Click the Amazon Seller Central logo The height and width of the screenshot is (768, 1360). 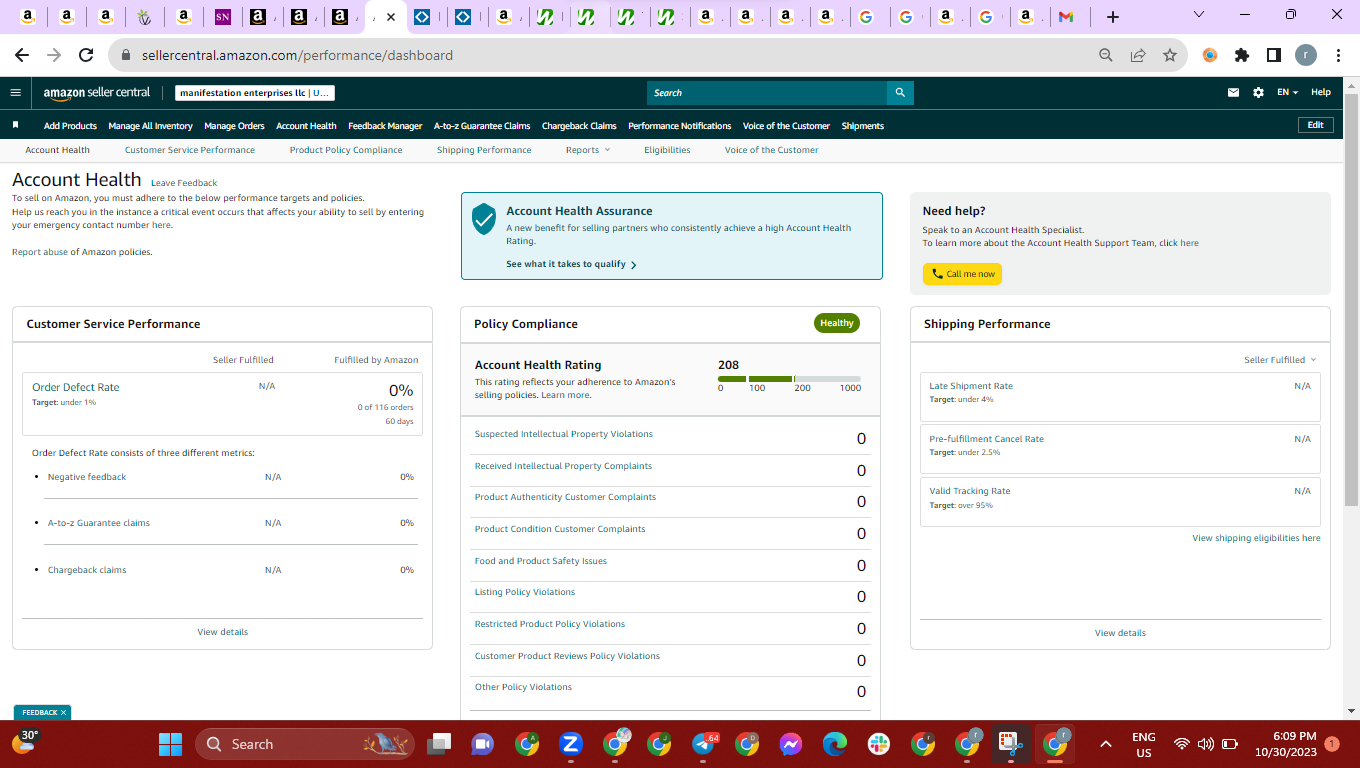click(96, 93)
